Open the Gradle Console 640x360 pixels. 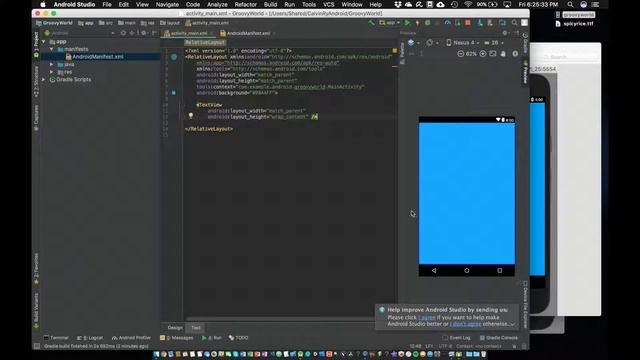click(x=499, y=338)
